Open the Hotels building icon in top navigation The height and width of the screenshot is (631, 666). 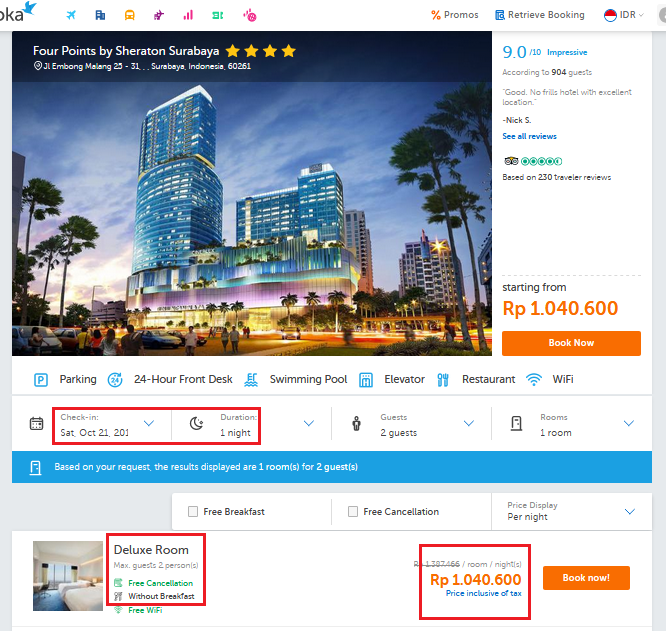click(x=100, y=15)
